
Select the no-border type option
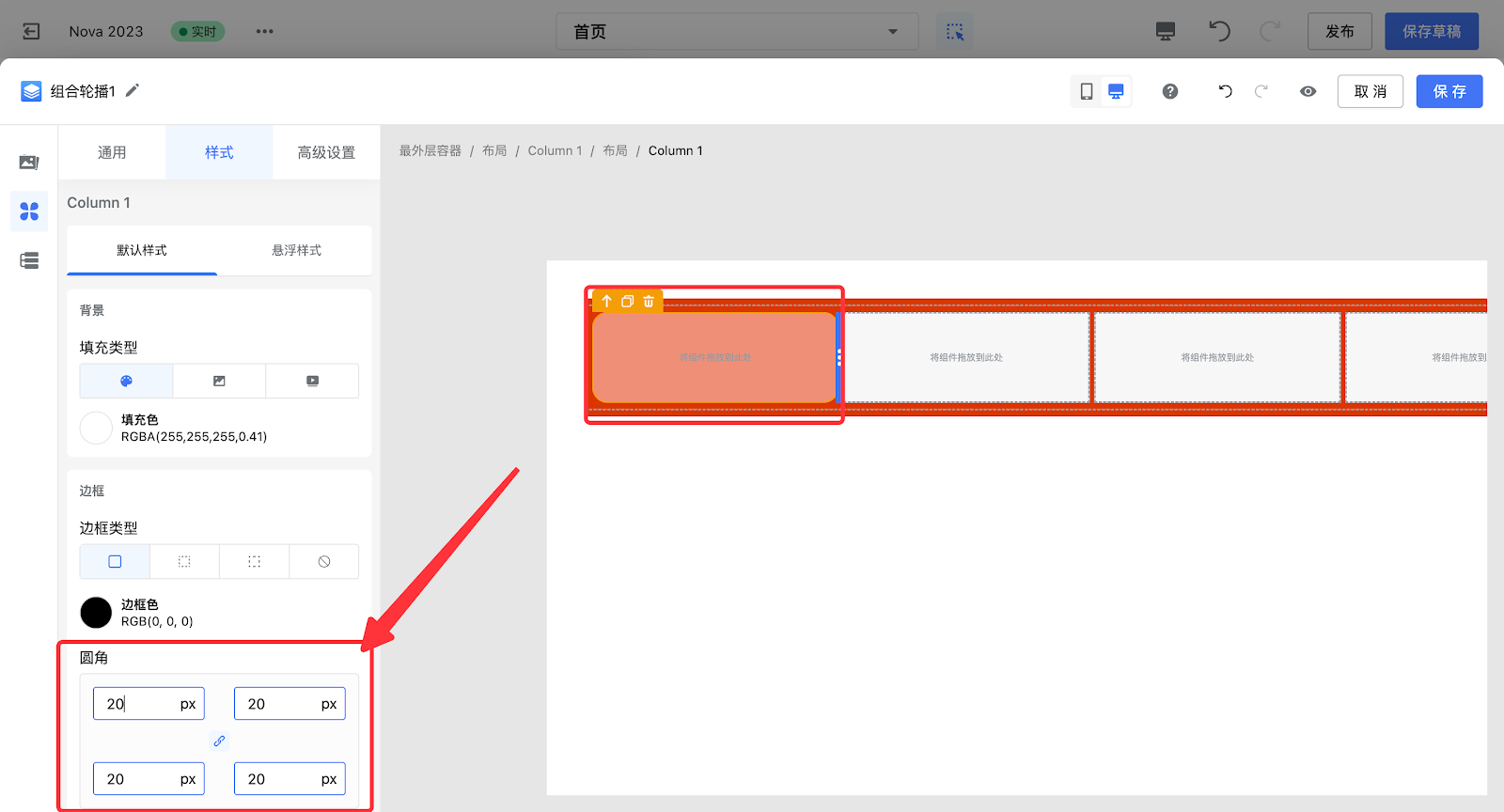[324, 561]
